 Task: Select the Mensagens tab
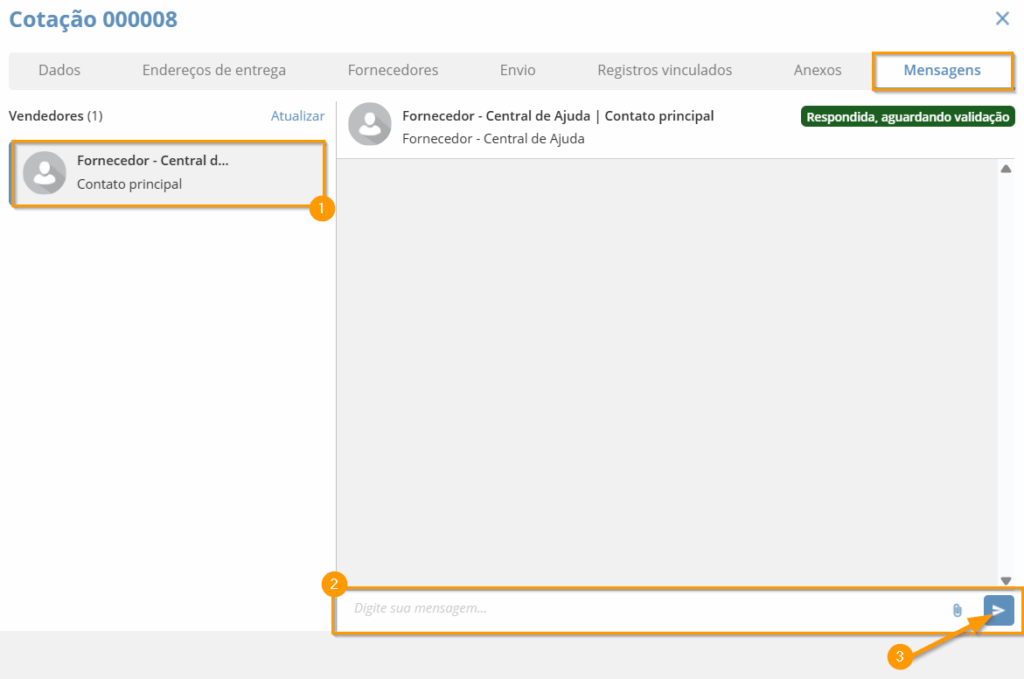pos(942,70)
